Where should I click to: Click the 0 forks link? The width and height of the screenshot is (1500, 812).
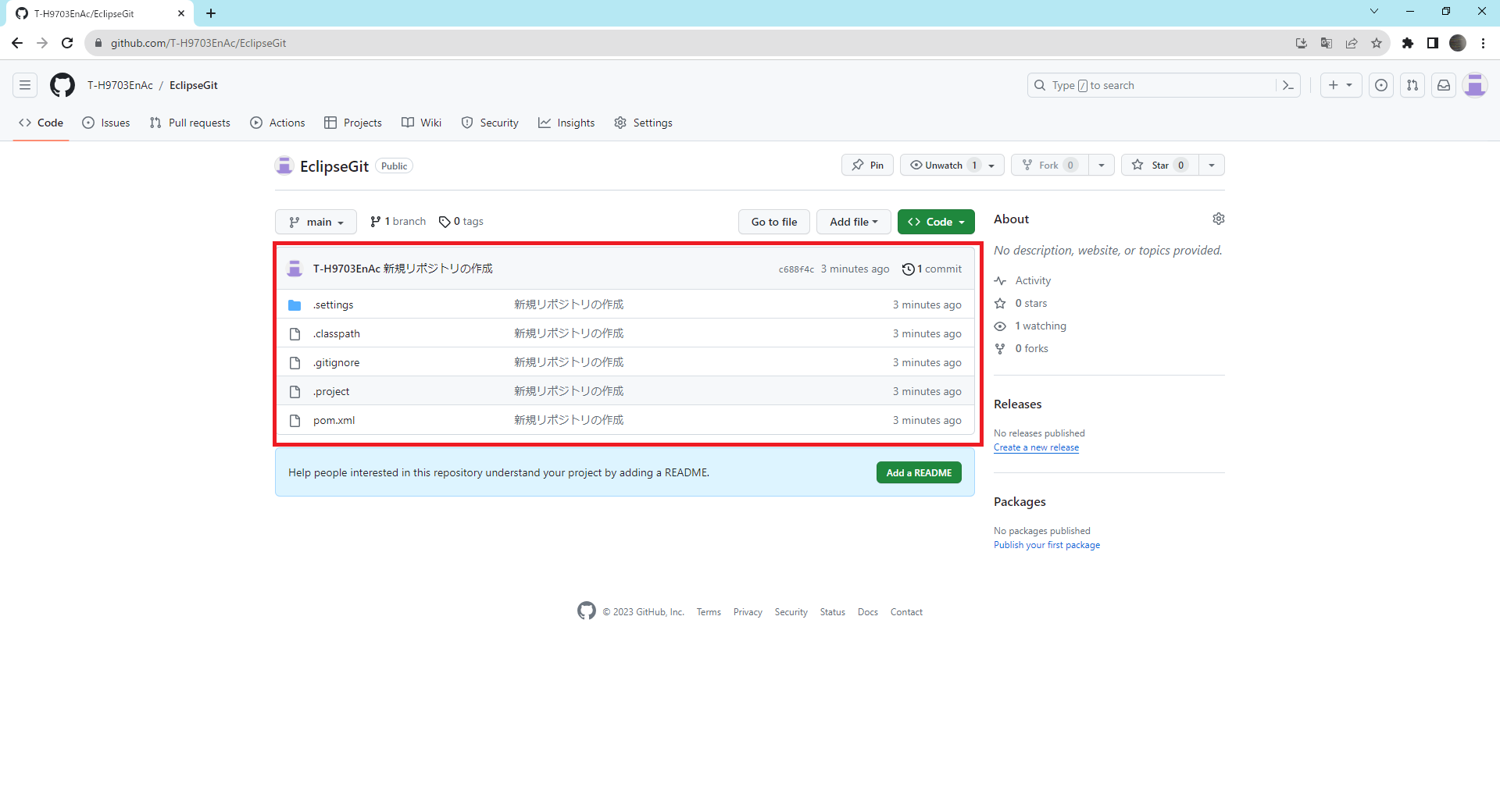click(x=1022, y=348)
